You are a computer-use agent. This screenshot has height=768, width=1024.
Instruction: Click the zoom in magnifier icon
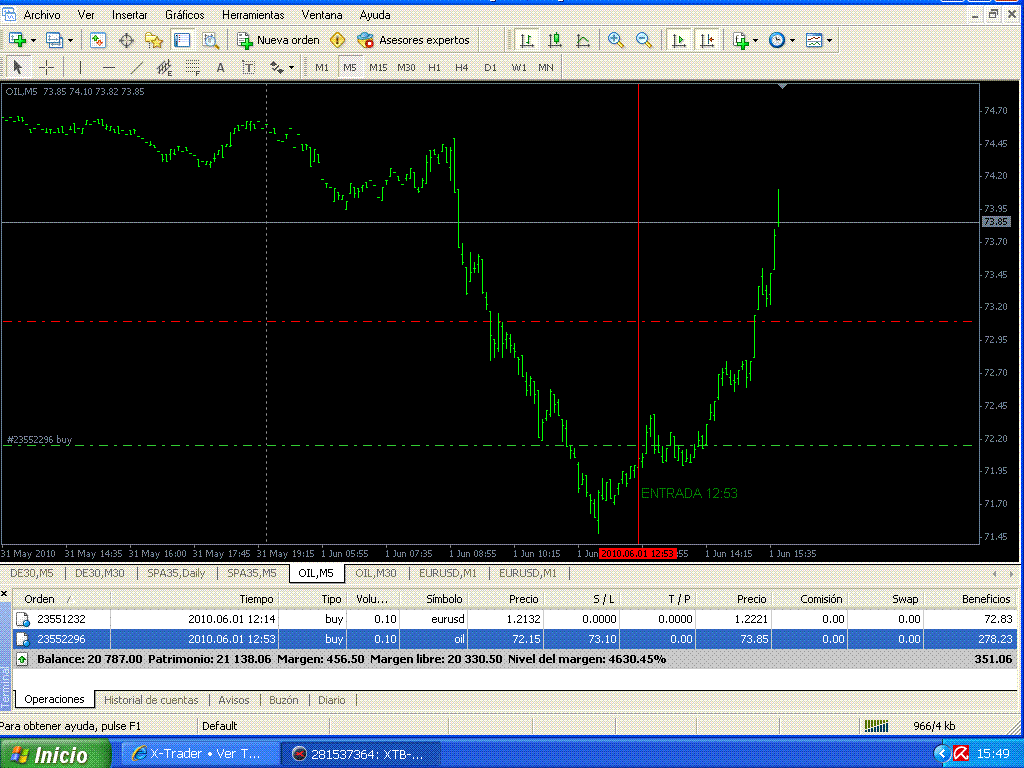[616, 40]
